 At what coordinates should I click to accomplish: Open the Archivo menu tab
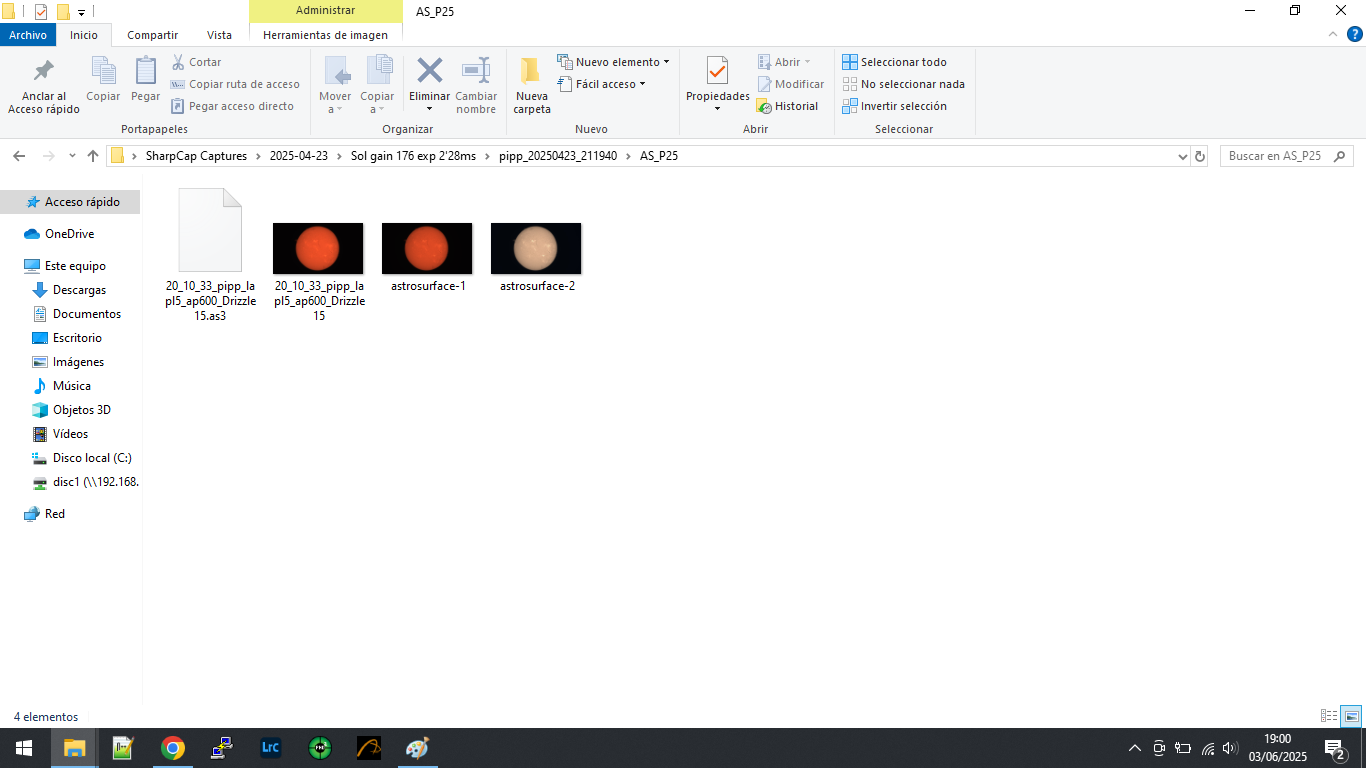[x=28, y=34]
